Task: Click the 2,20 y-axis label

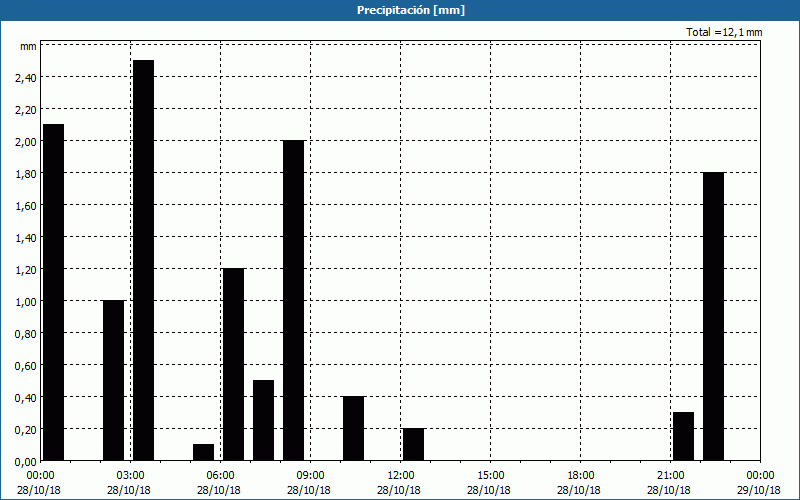Action: coord(26,110)
